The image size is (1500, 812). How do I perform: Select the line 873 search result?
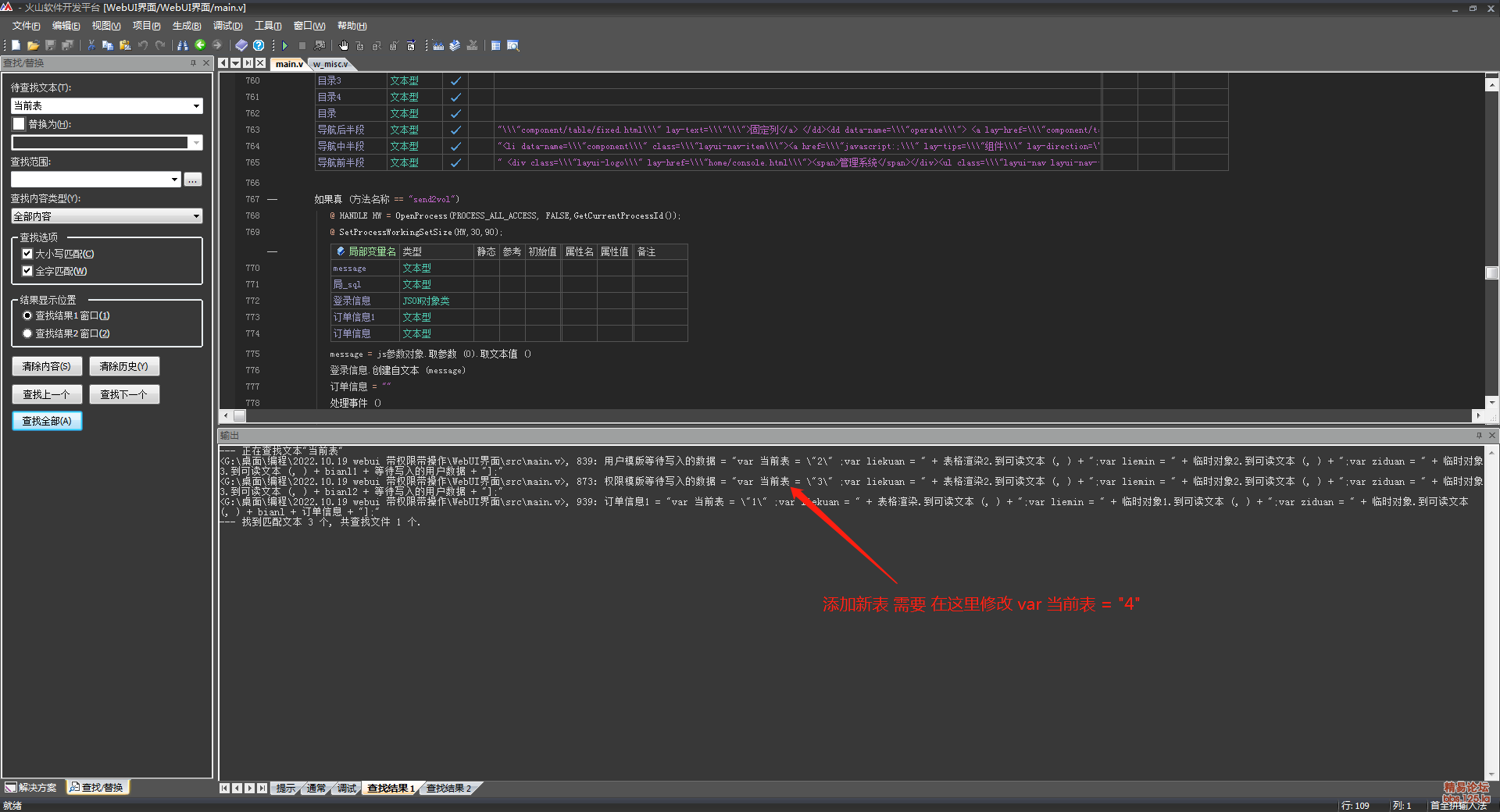852,486
